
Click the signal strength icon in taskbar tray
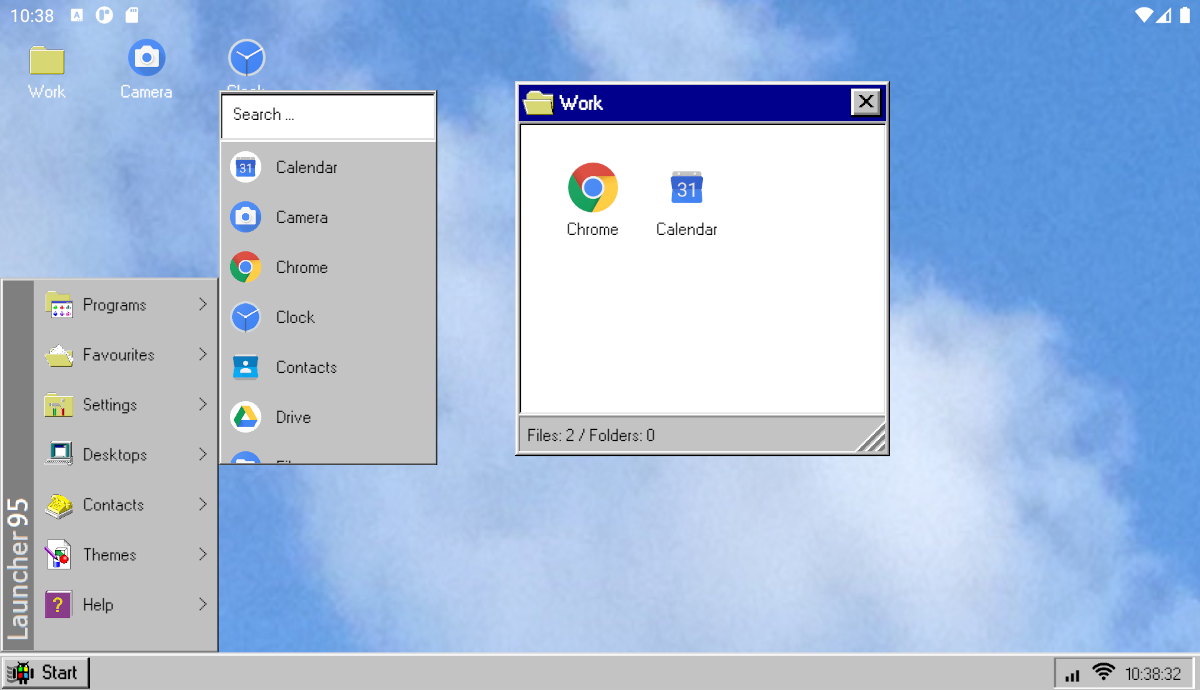[1073, 675]
